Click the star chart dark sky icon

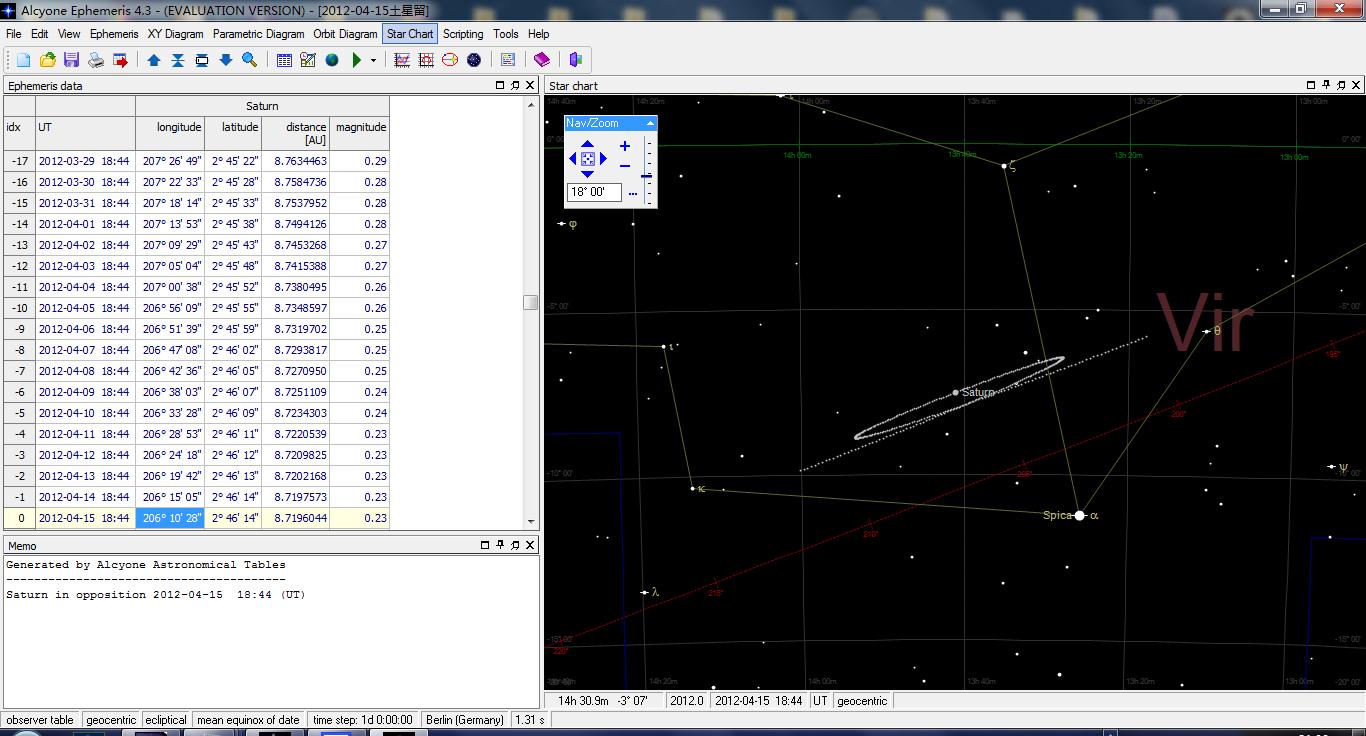pyautogui.click(x=474, y=60)
